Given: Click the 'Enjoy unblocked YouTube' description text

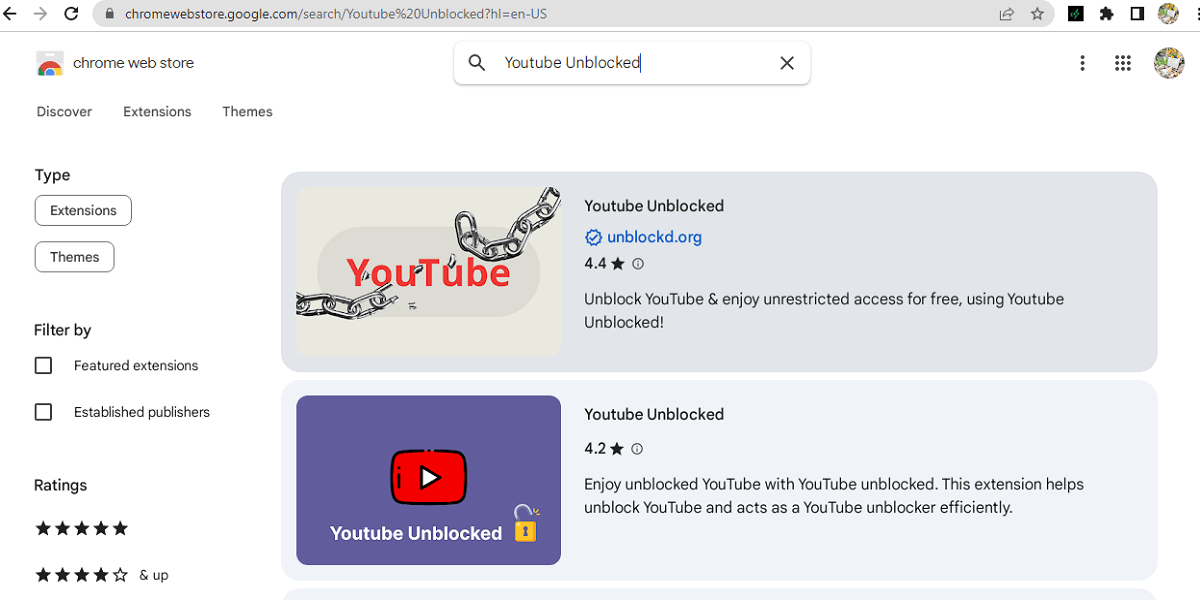Looking at the screenshot, I should (x=834, y=496).
